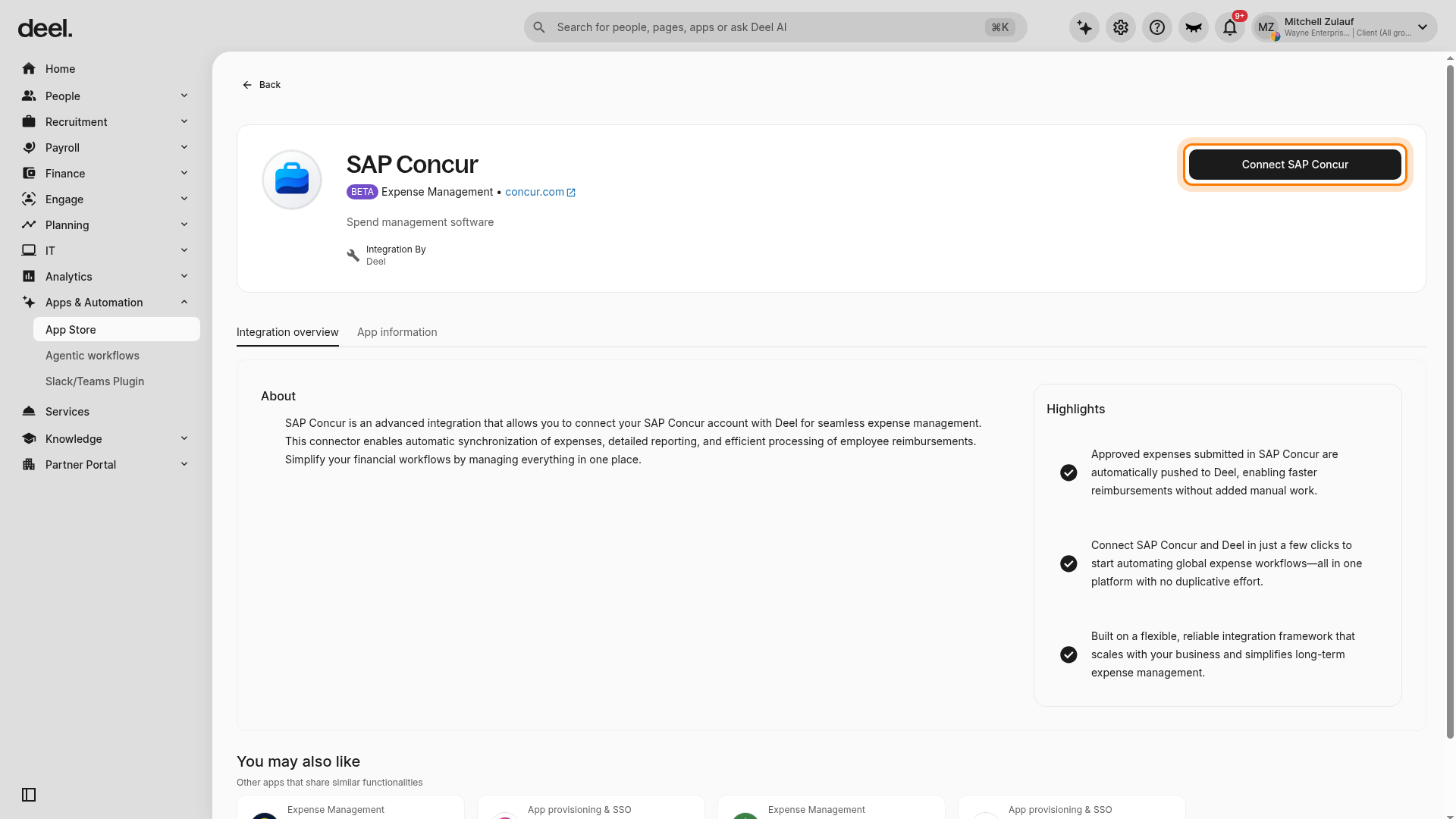Collapse the sidebar with the panel icon
The width and height of the screenshot is (1456, 819).
tap(29, 795)
